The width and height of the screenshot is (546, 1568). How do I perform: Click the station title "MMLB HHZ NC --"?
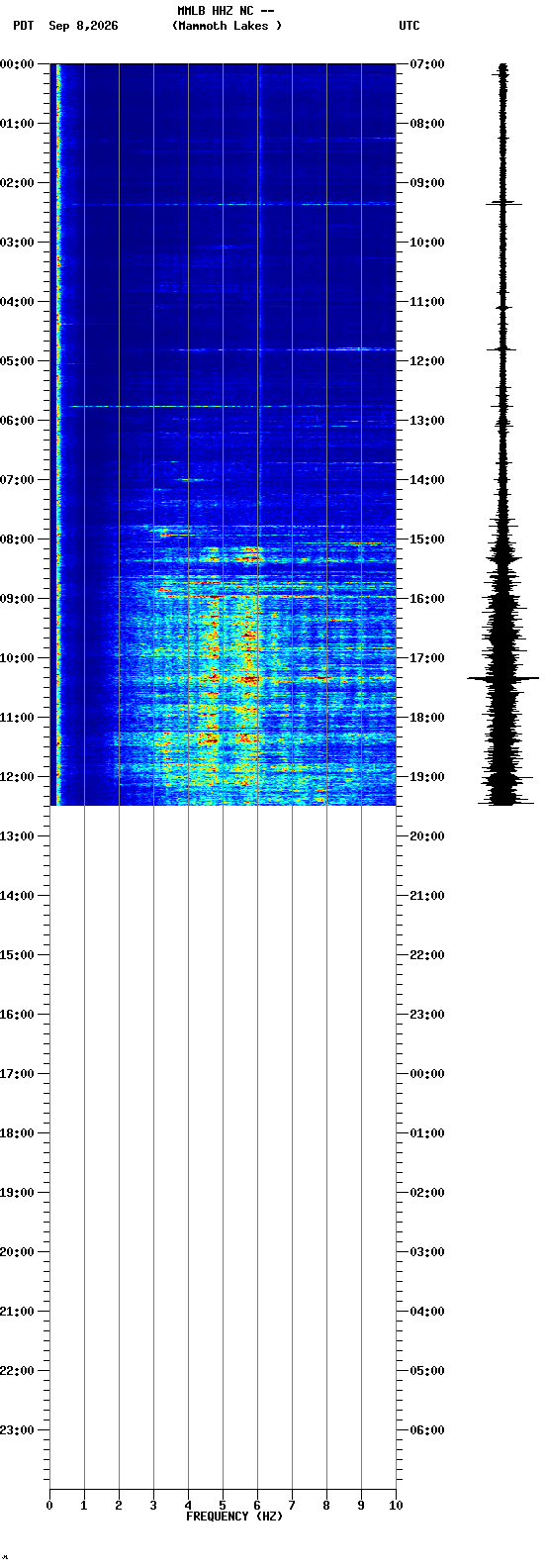pyautogui.click(x=226, y=11)
